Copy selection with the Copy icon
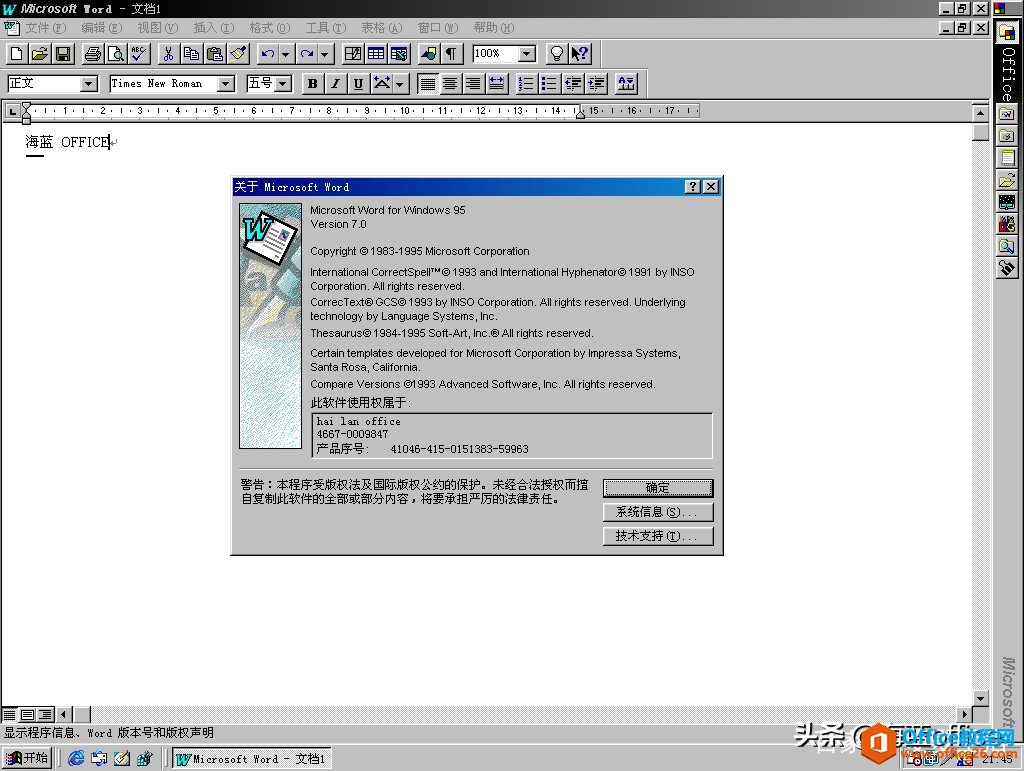The width and height of the screenshot is (1024, 771). pos(191,54)
